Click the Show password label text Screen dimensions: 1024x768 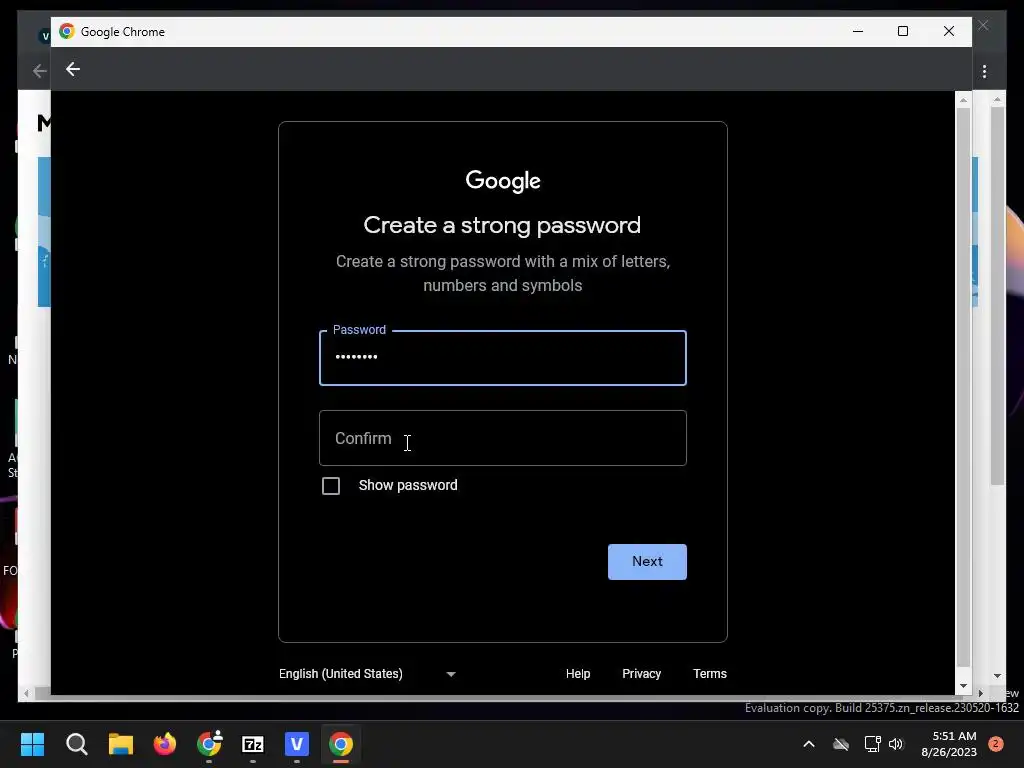[x=408, y=485]
